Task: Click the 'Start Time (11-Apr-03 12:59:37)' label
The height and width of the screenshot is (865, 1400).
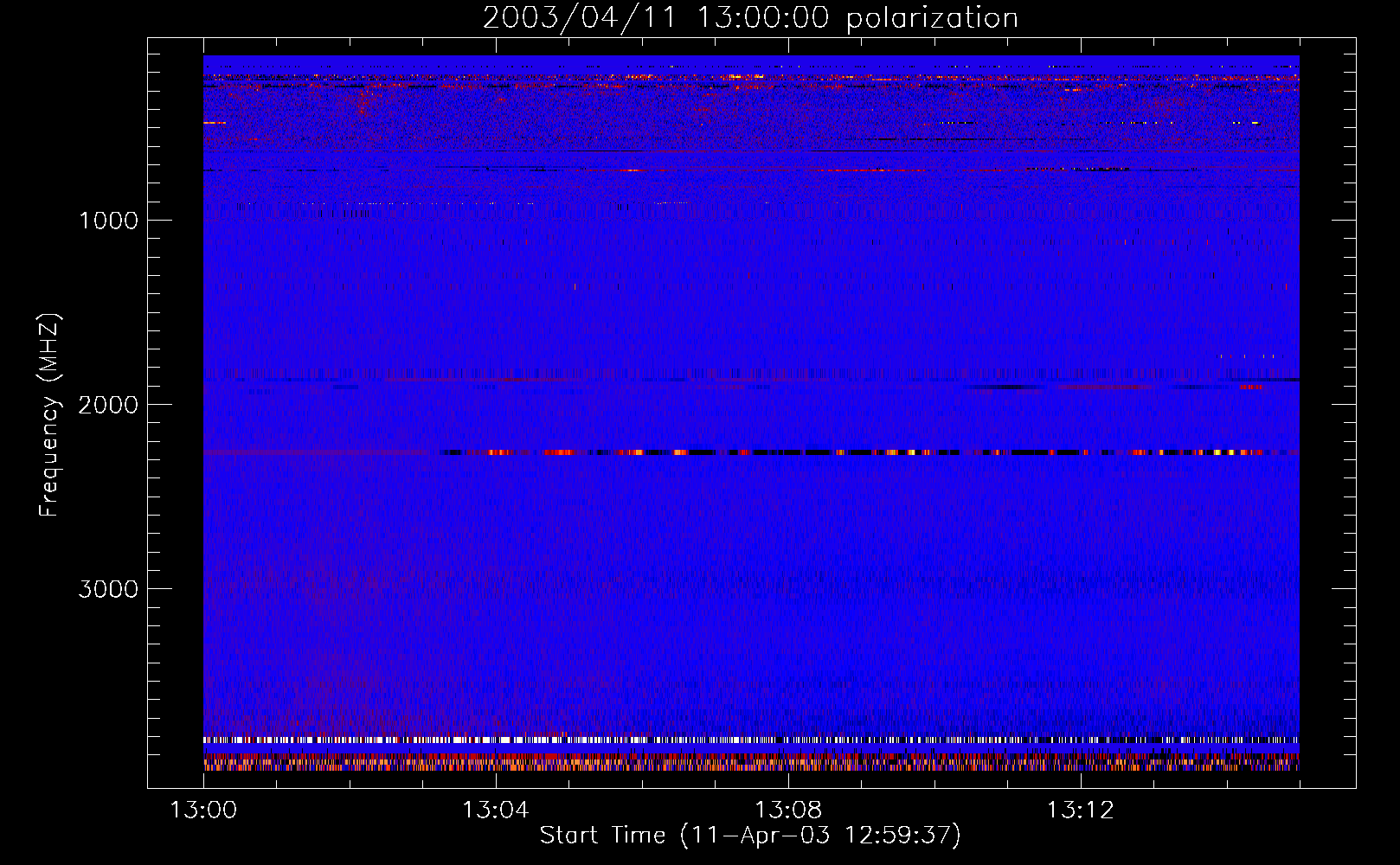Action: 750,836
